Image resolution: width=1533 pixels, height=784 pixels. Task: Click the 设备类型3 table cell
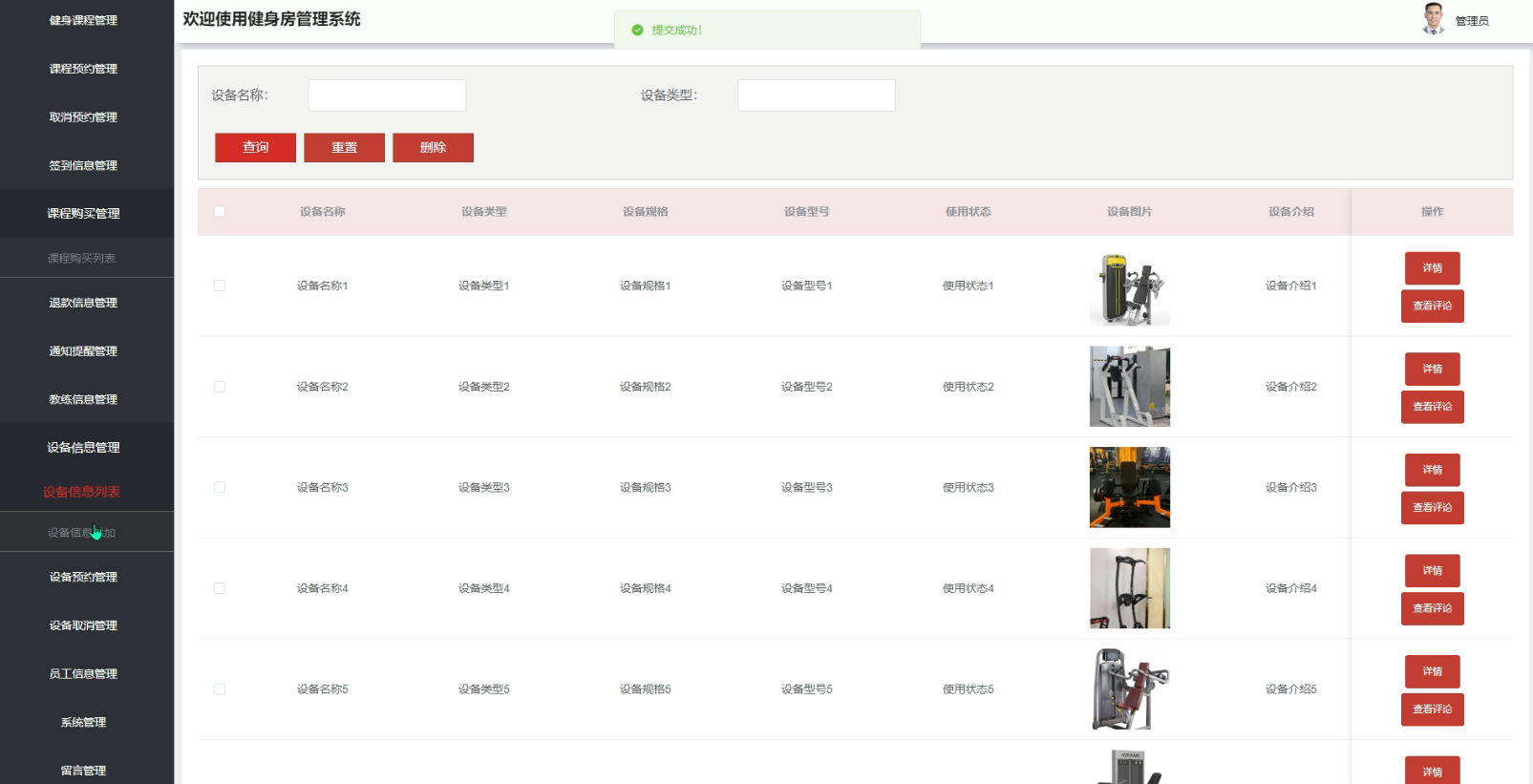[484, 487]
